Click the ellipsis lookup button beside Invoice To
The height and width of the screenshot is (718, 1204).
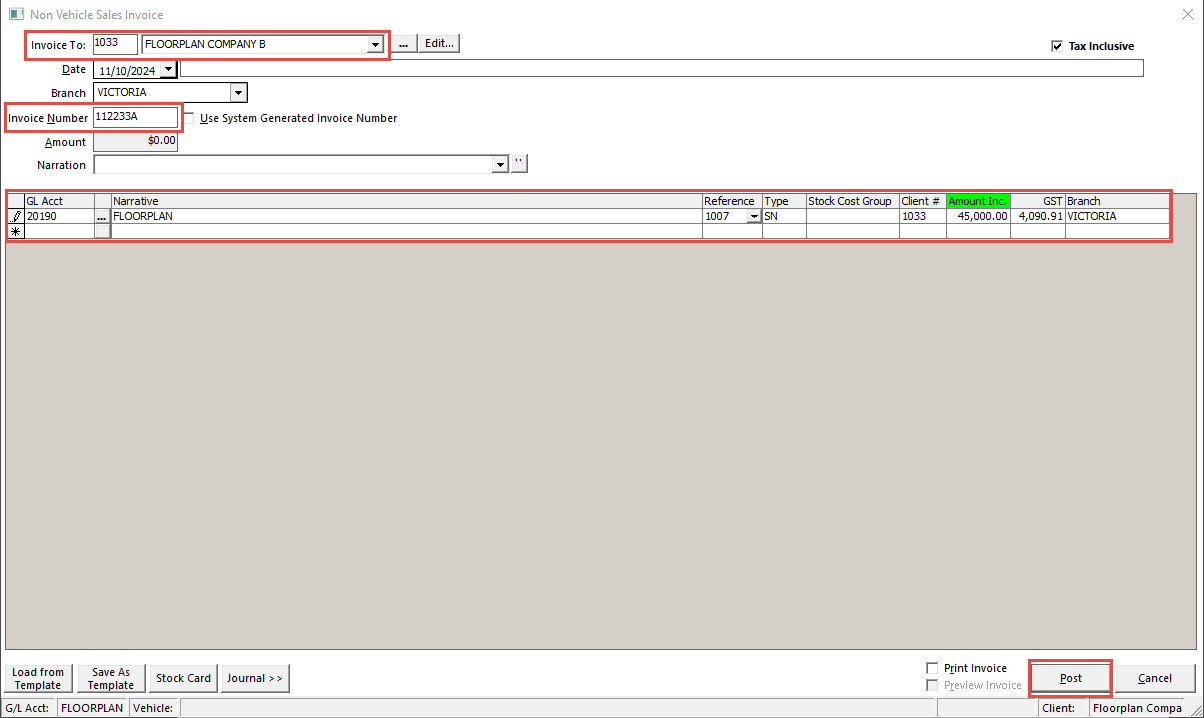click(403, 44)
